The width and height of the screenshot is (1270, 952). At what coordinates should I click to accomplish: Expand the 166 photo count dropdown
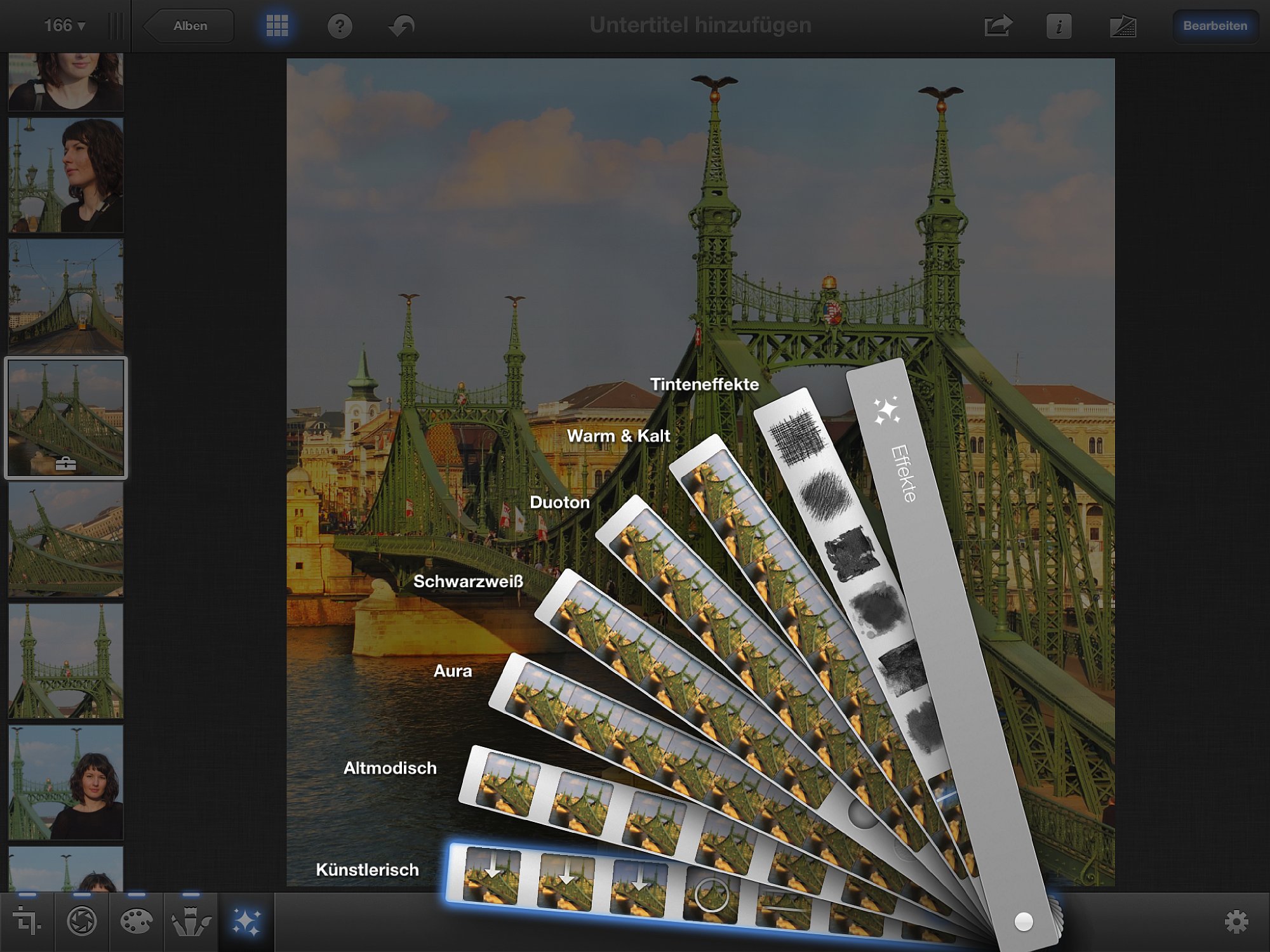click(64, 25)
